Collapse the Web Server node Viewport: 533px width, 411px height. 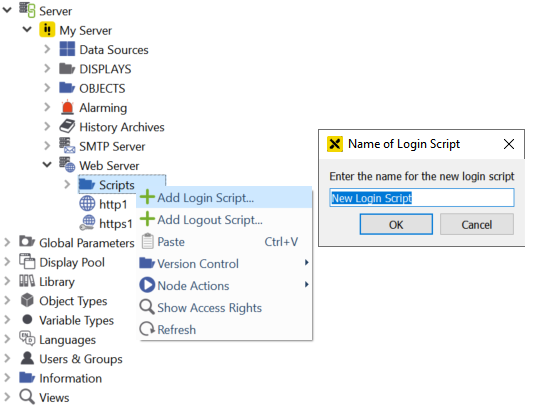[47, 165]
